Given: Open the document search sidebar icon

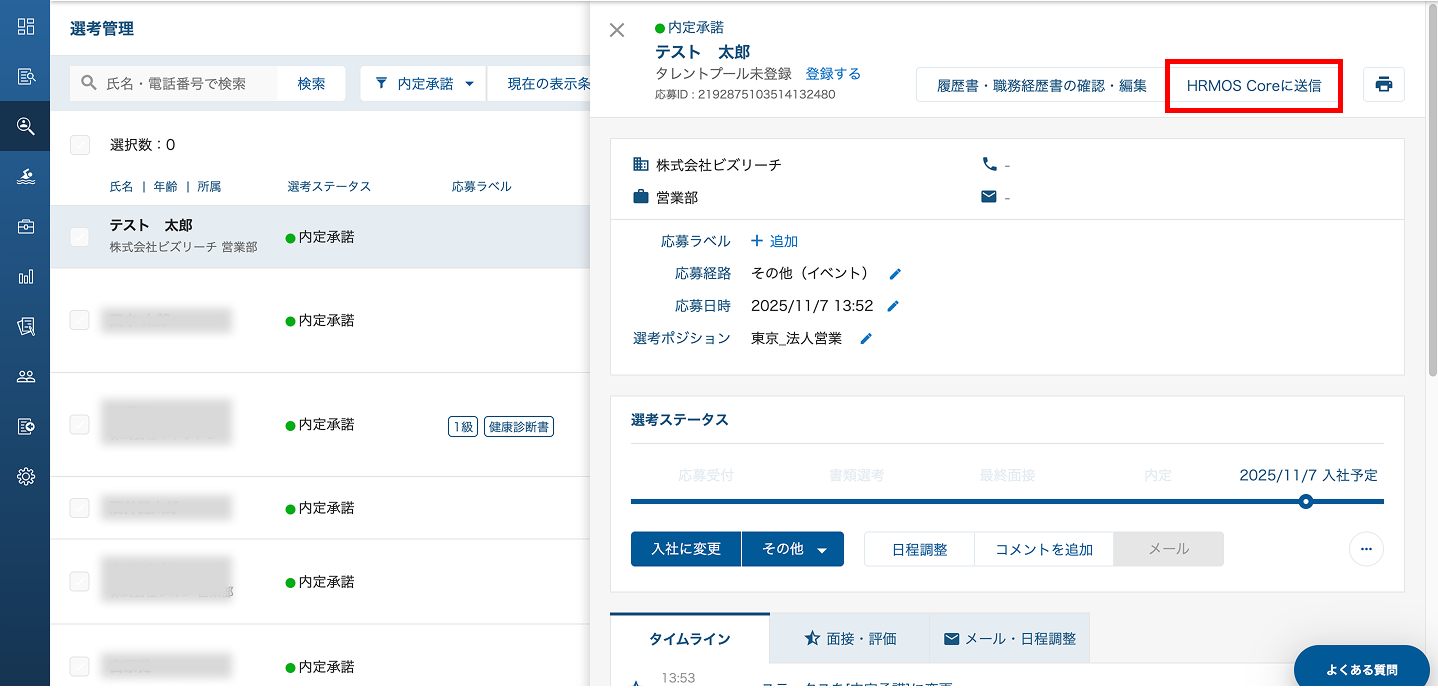Looking at the screenshot, I should [x=26, y=77].
